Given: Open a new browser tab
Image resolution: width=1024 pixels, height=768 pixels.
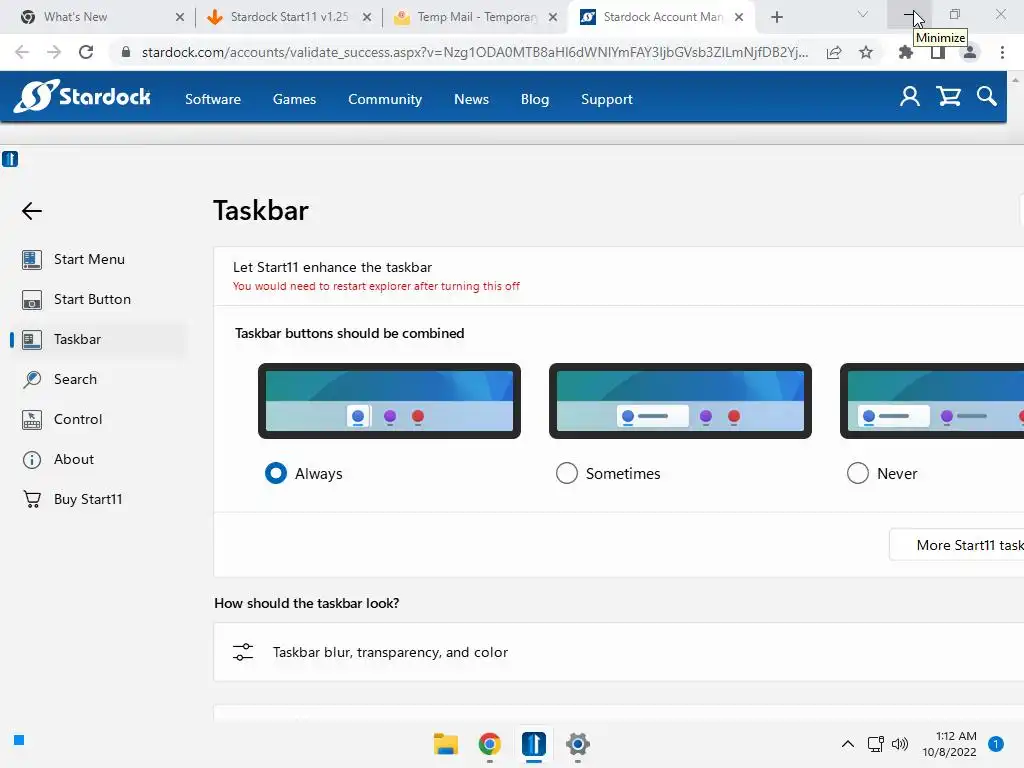Looking at the screenshot, I should pos(776,17).
